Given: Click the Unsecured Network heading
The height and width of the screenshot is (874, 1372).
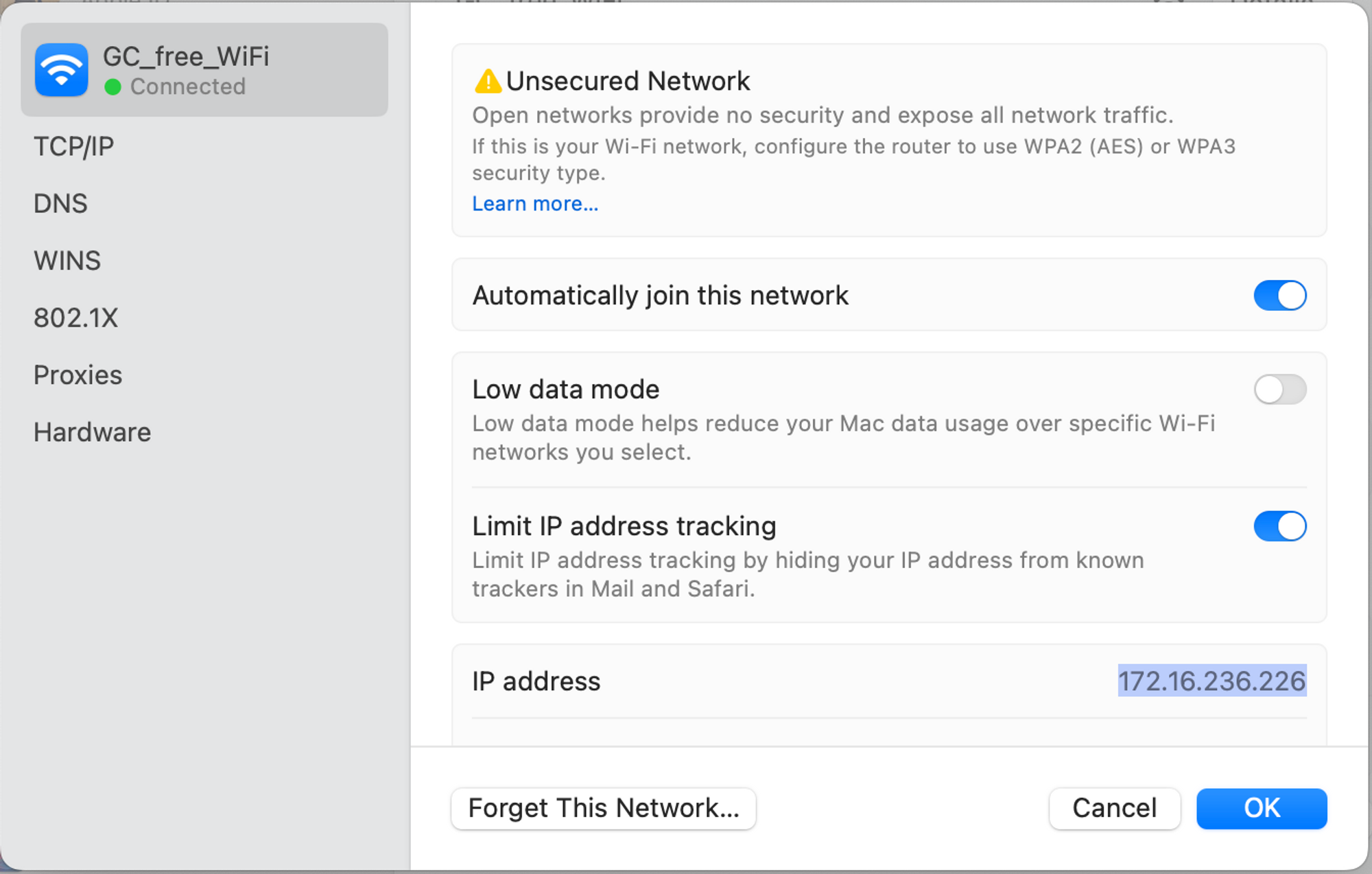Looking at the screenshot, I should (x=628, y=82).
